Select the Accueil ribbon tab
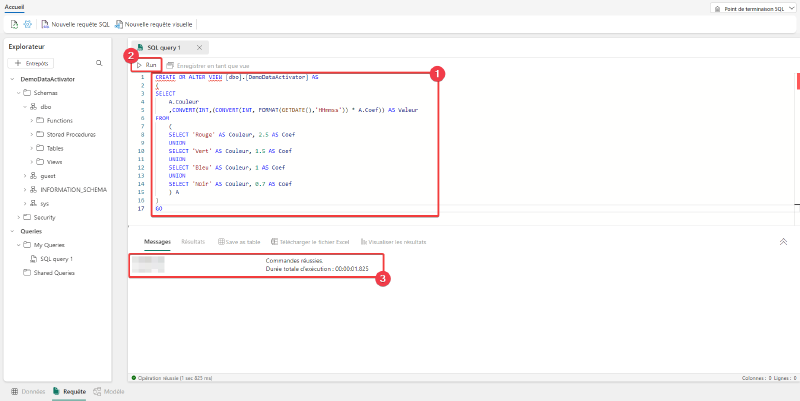This screenshot has height=401, width=800. point(14,6)
